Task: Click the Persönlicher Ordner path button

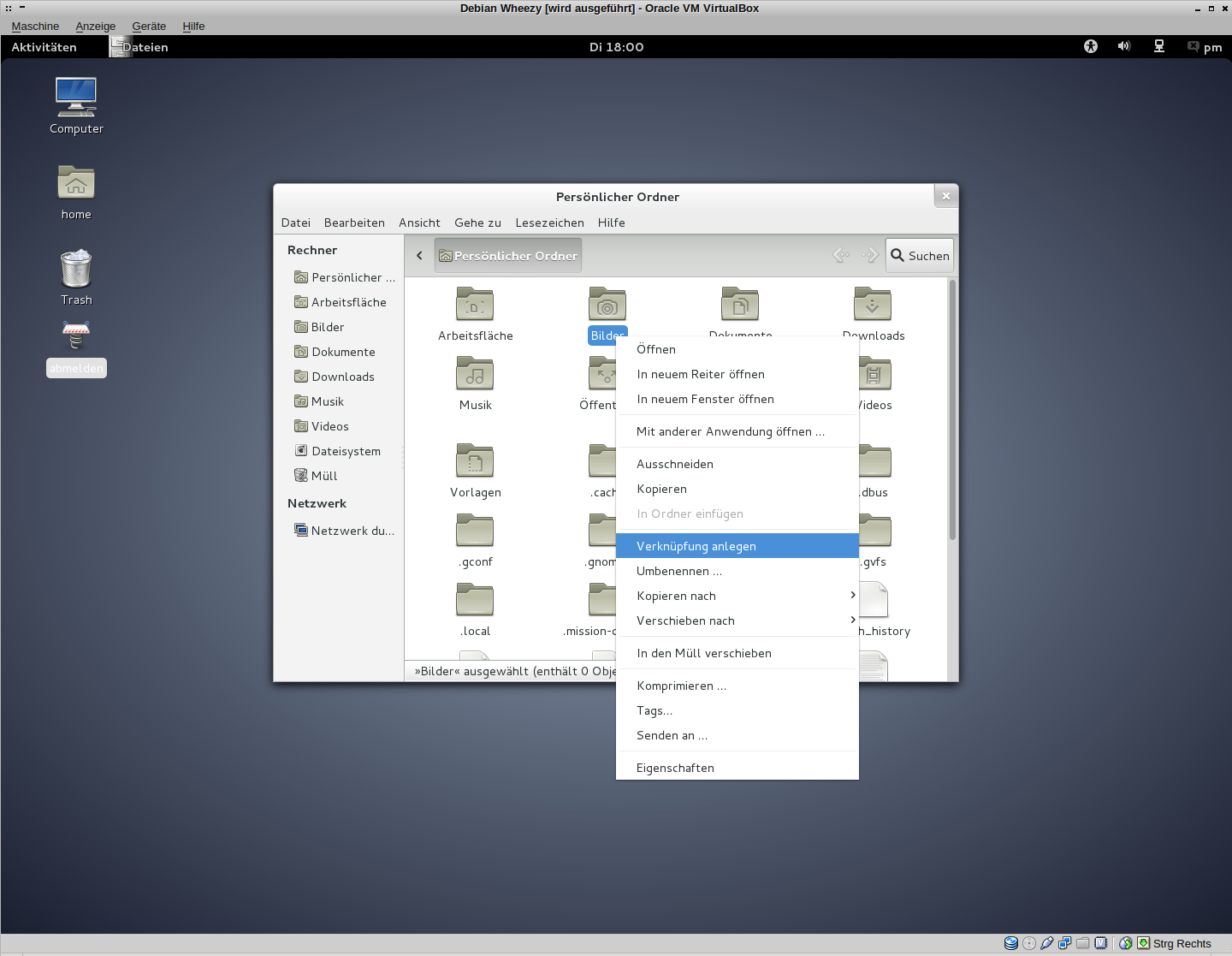Action: pos(508,255)
